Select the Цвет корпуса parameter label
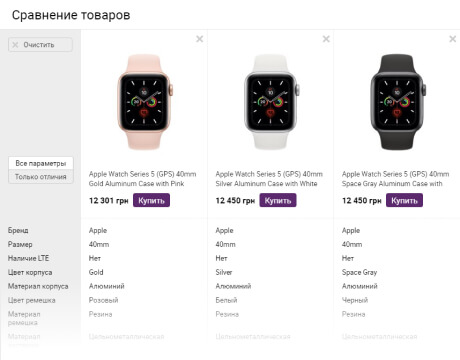This screenshot has width=460, height=360. pyautogui.click(x=30, y=272)
